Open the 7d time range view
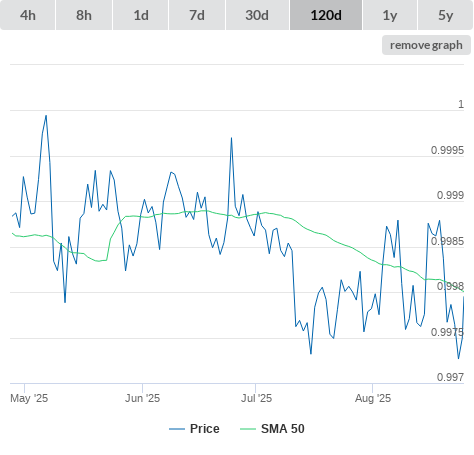 coord(197,15)
